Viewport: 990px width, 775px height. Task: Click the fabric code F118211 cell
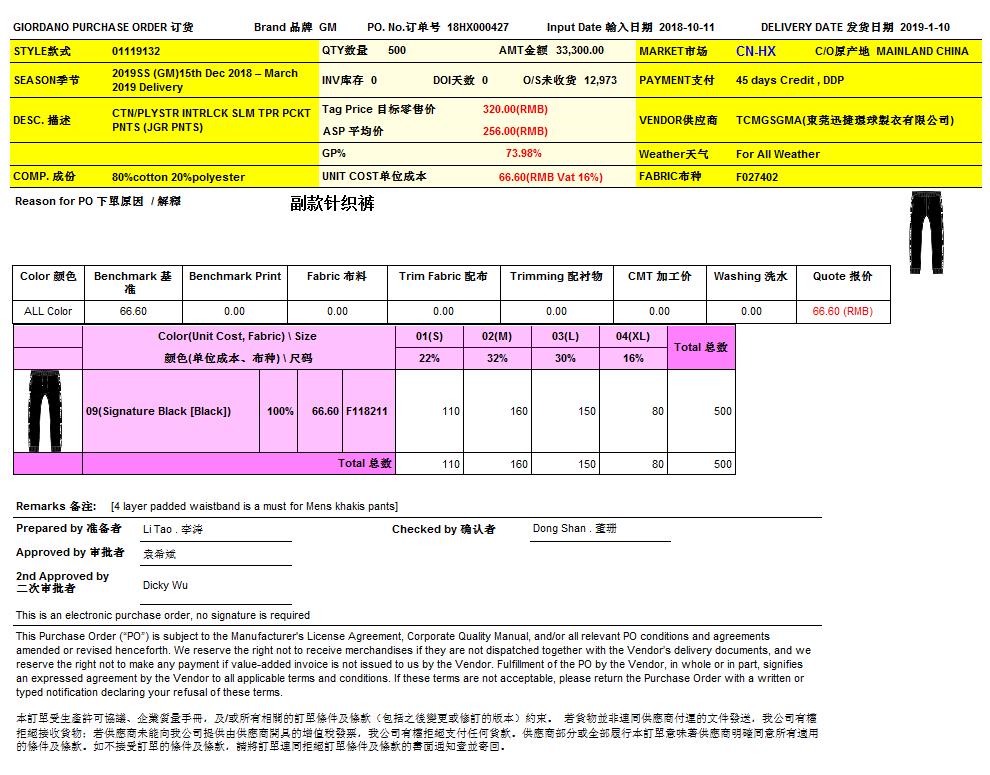[367, 411]
